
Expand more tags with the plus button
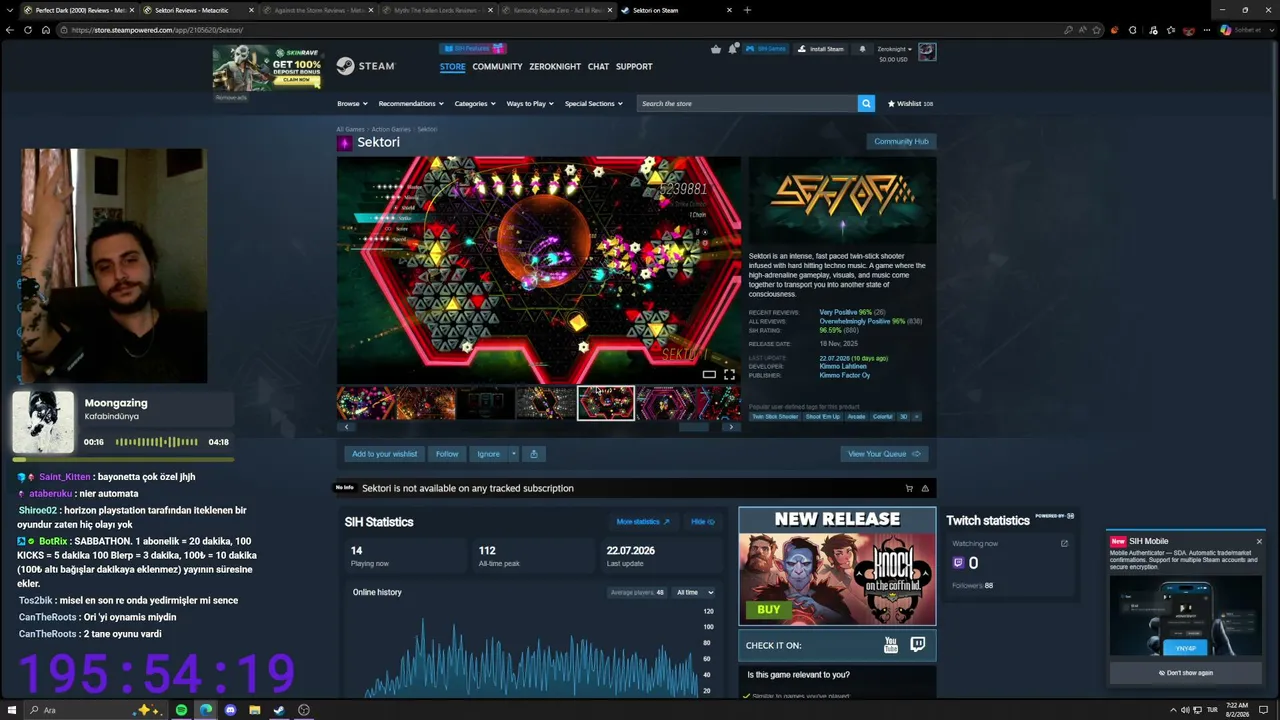[x=916, y=416]
